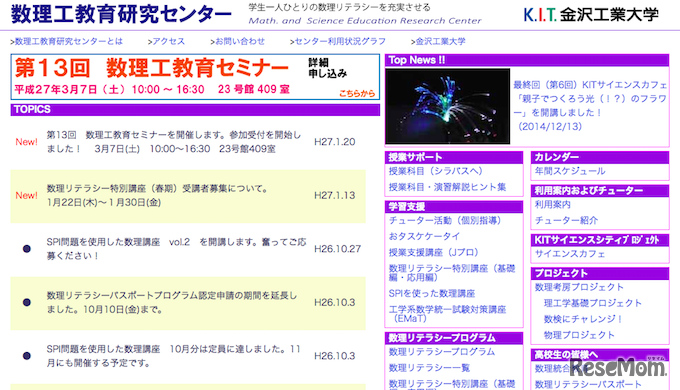
Task: Click the 高校生の皆様へ section header
Action: point(600,355)
